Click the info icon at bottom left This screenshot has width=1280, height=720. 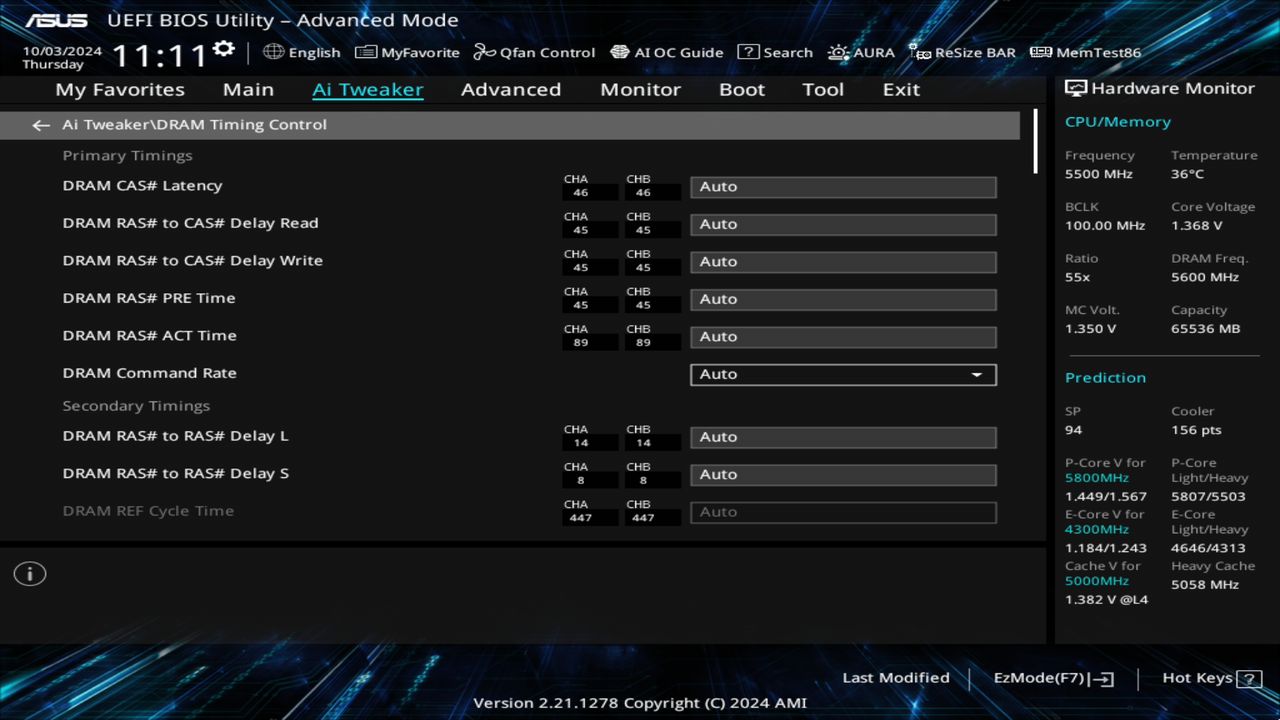(29, 573)
